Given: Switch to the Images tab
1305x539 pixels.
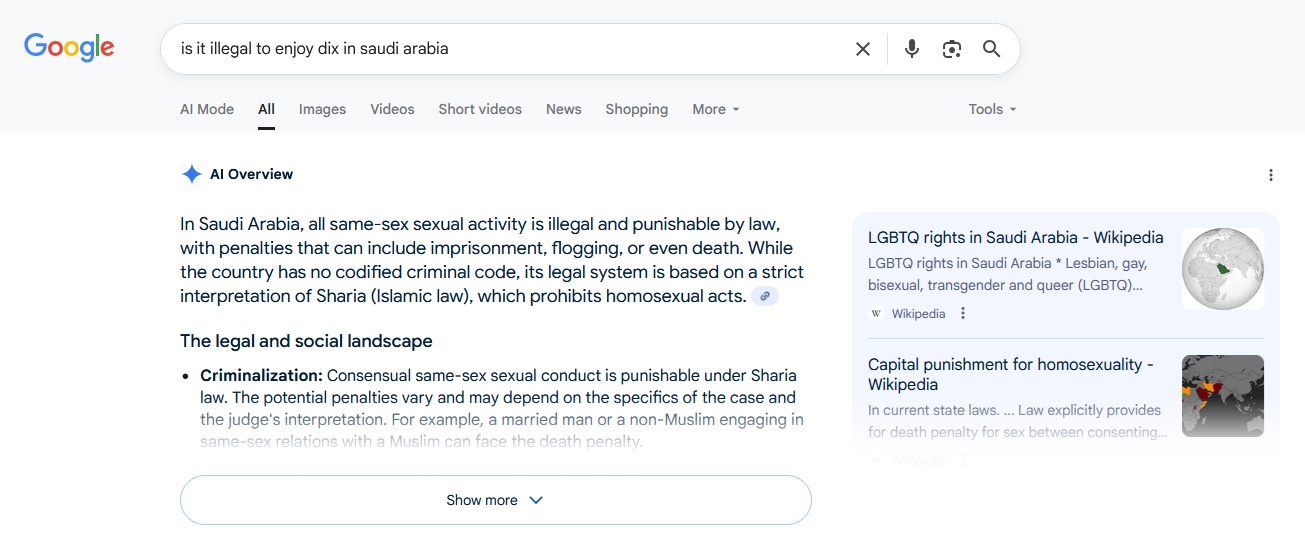Looking at the screenshot, I should (322, 109).
